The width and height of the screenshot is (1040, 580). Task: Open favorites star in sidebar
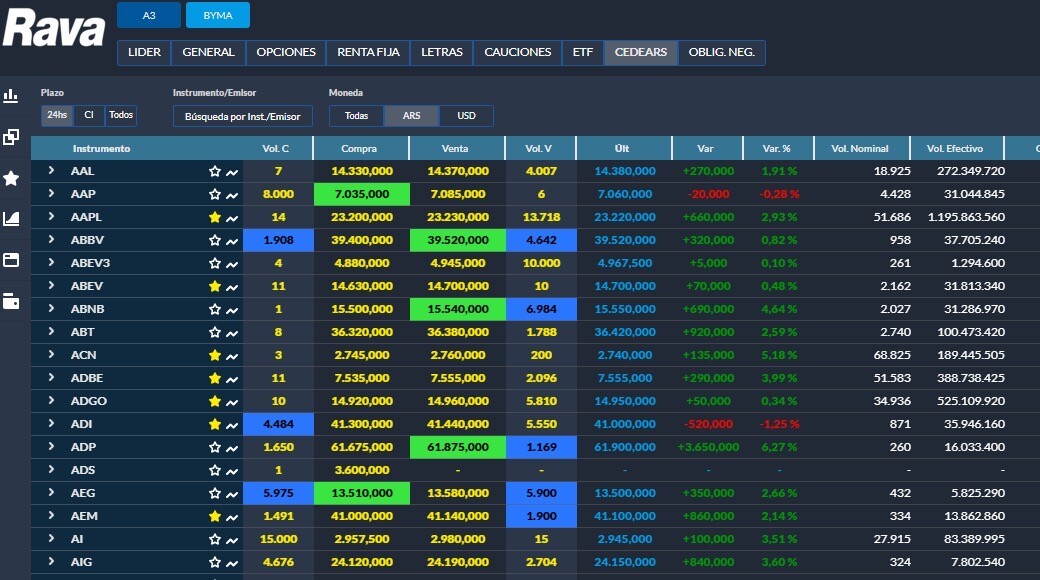[x=11, y=178]
